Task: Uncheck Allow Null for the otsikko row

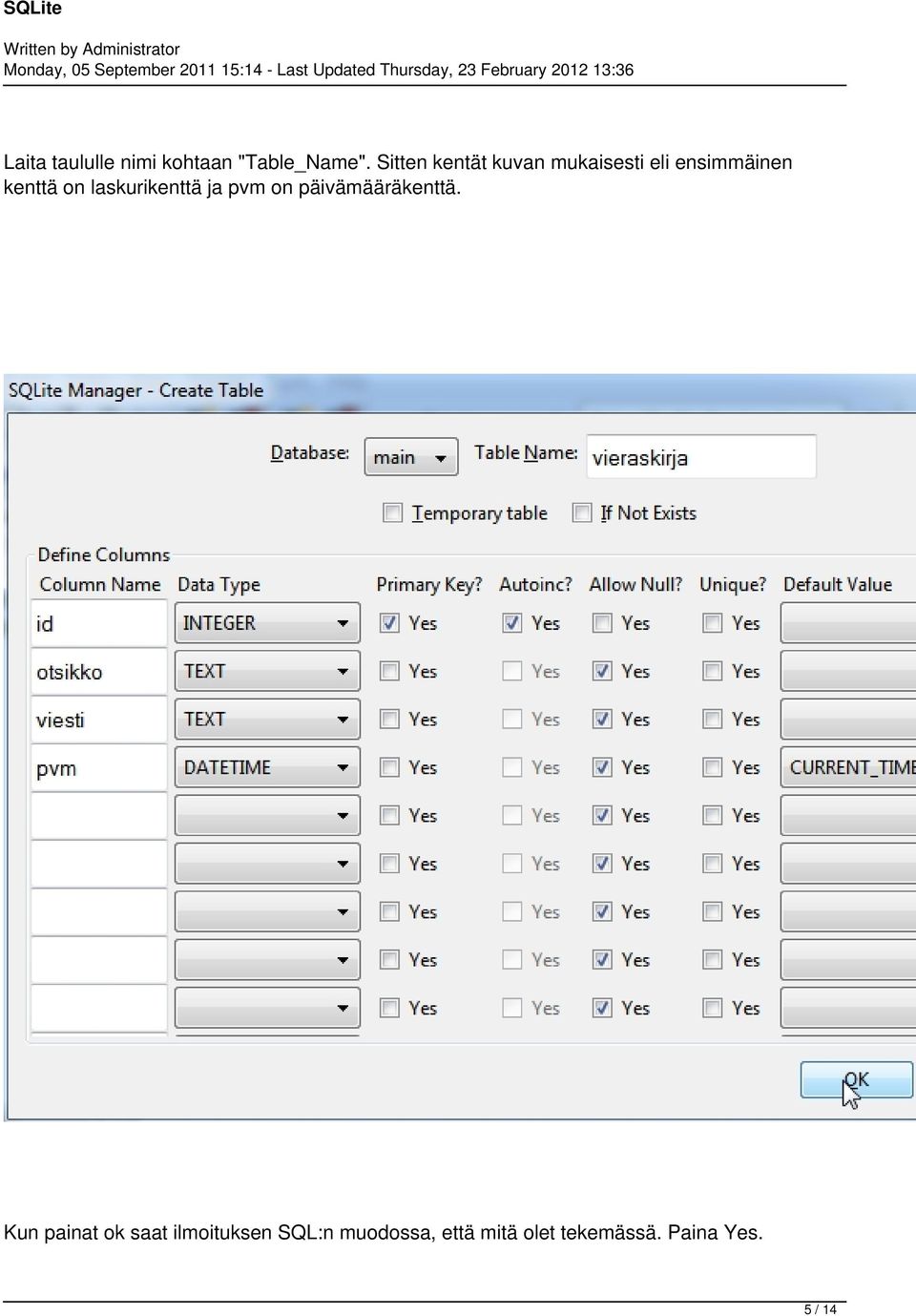Action: 602,671
